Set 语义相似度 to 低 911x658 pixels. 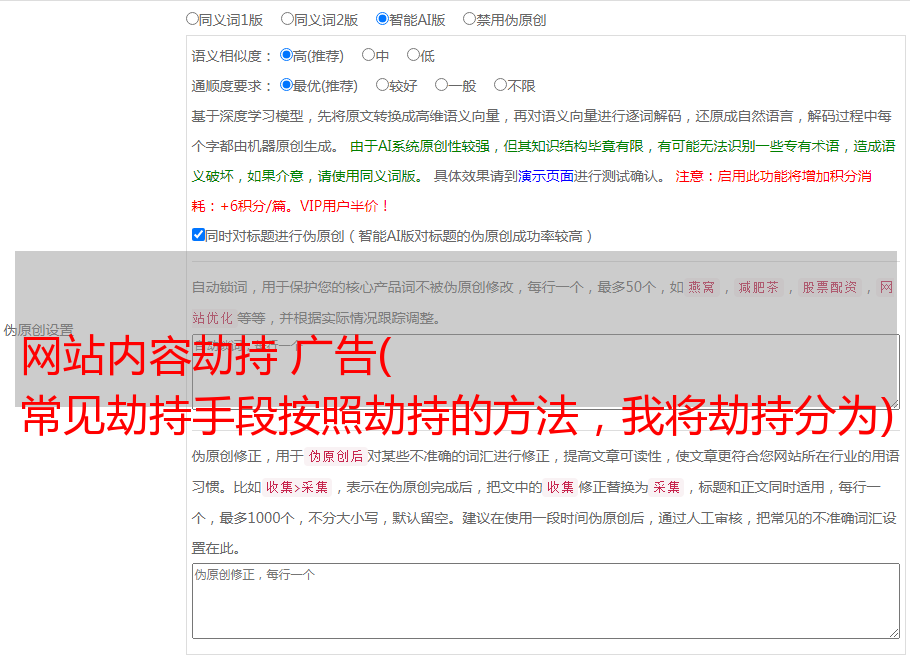point(413,55)
